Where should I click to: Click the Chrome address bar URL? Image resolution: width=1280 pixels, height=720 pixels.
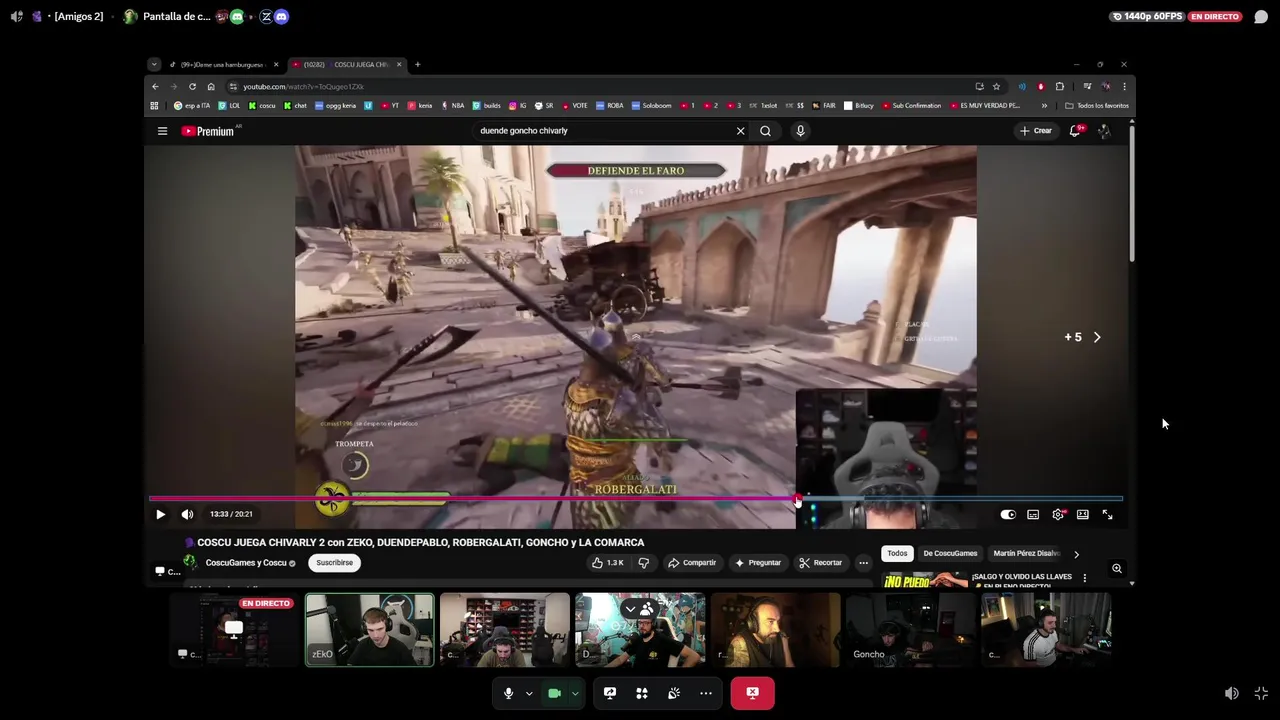(x=303, y=87)
